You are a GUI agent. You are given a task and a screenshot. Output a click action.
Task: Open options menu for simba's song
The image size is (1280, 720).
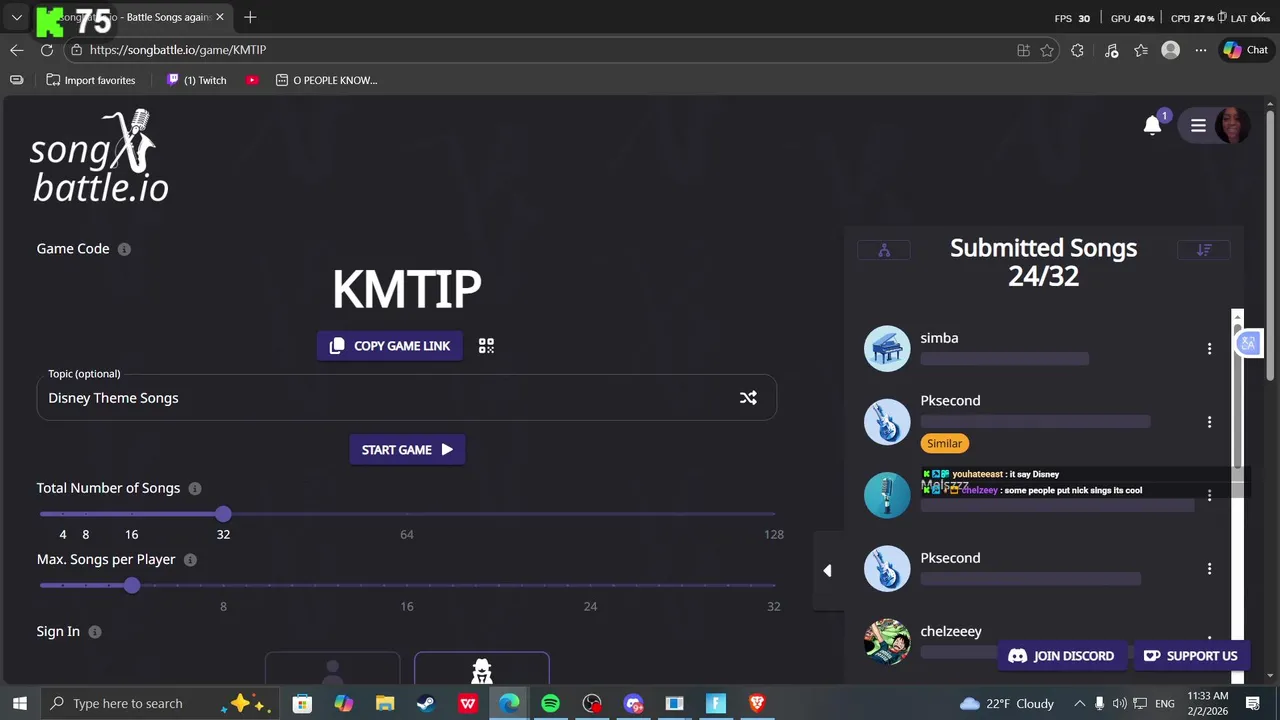[x=1209, y=349]
